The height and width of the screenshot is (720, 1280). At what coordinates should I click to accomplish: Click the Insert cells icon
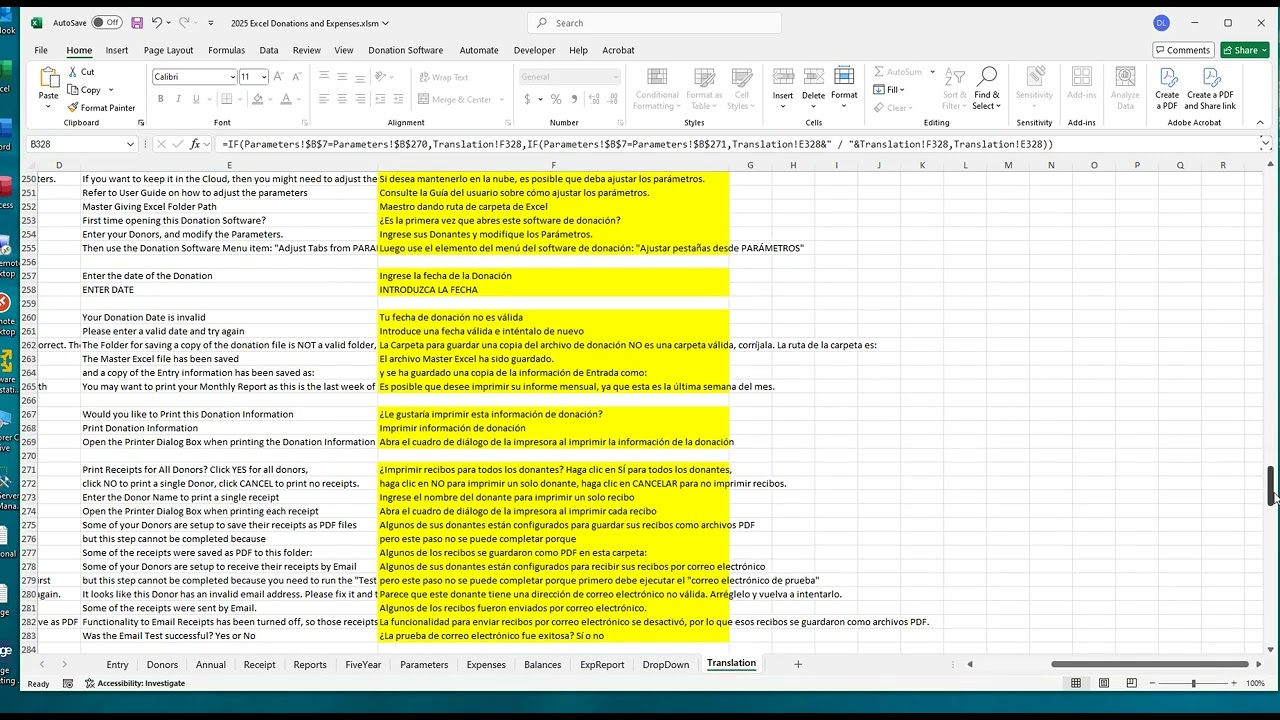coord(783,78)
